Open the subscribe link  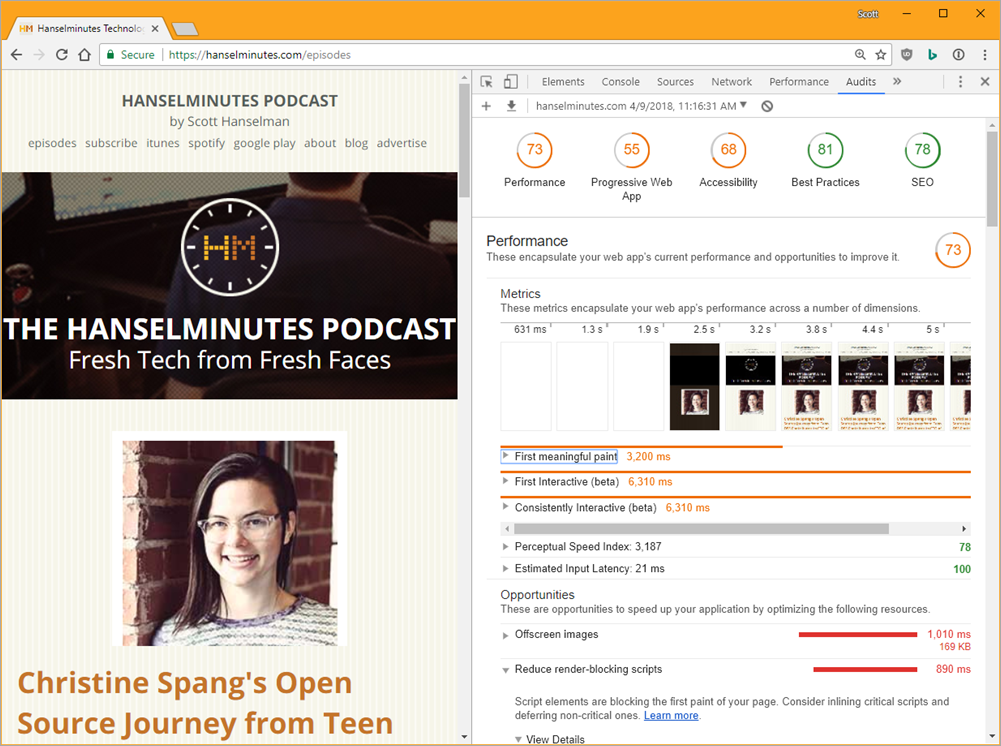click(x=111, y=143)
